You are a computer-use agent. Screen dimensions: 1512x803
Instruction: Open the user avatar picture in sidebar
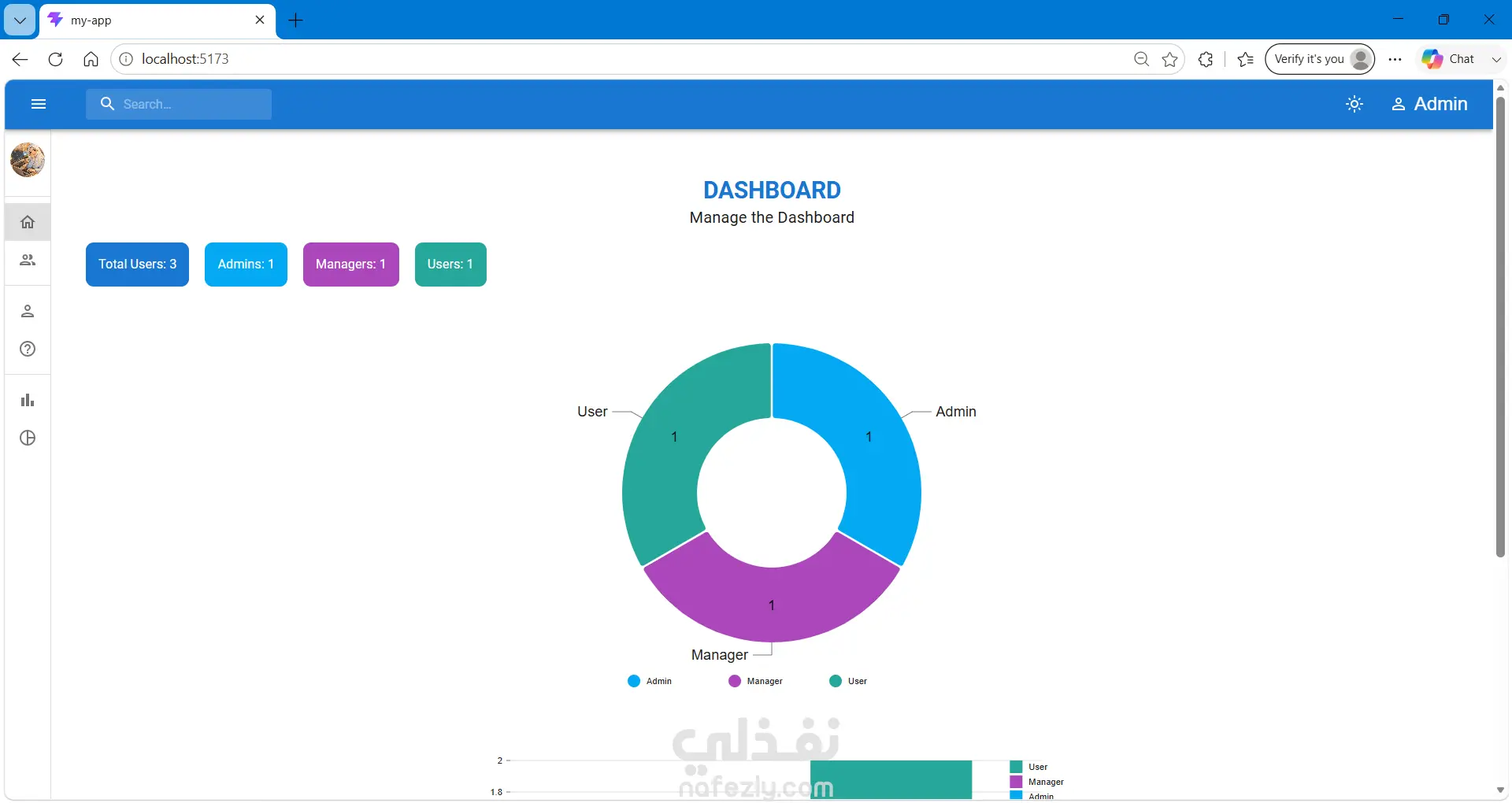28,160
